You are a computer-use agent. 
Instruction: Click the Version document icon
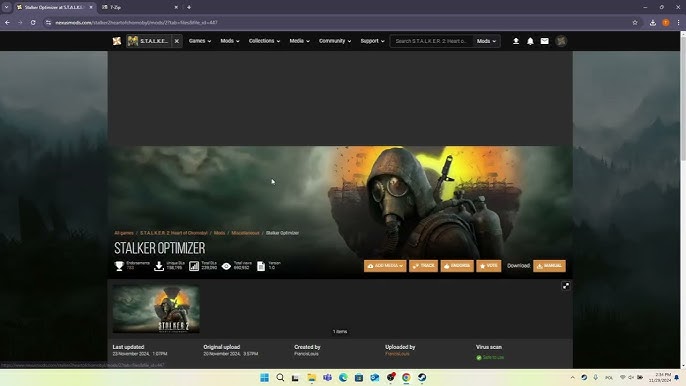(x=261, y=266)
